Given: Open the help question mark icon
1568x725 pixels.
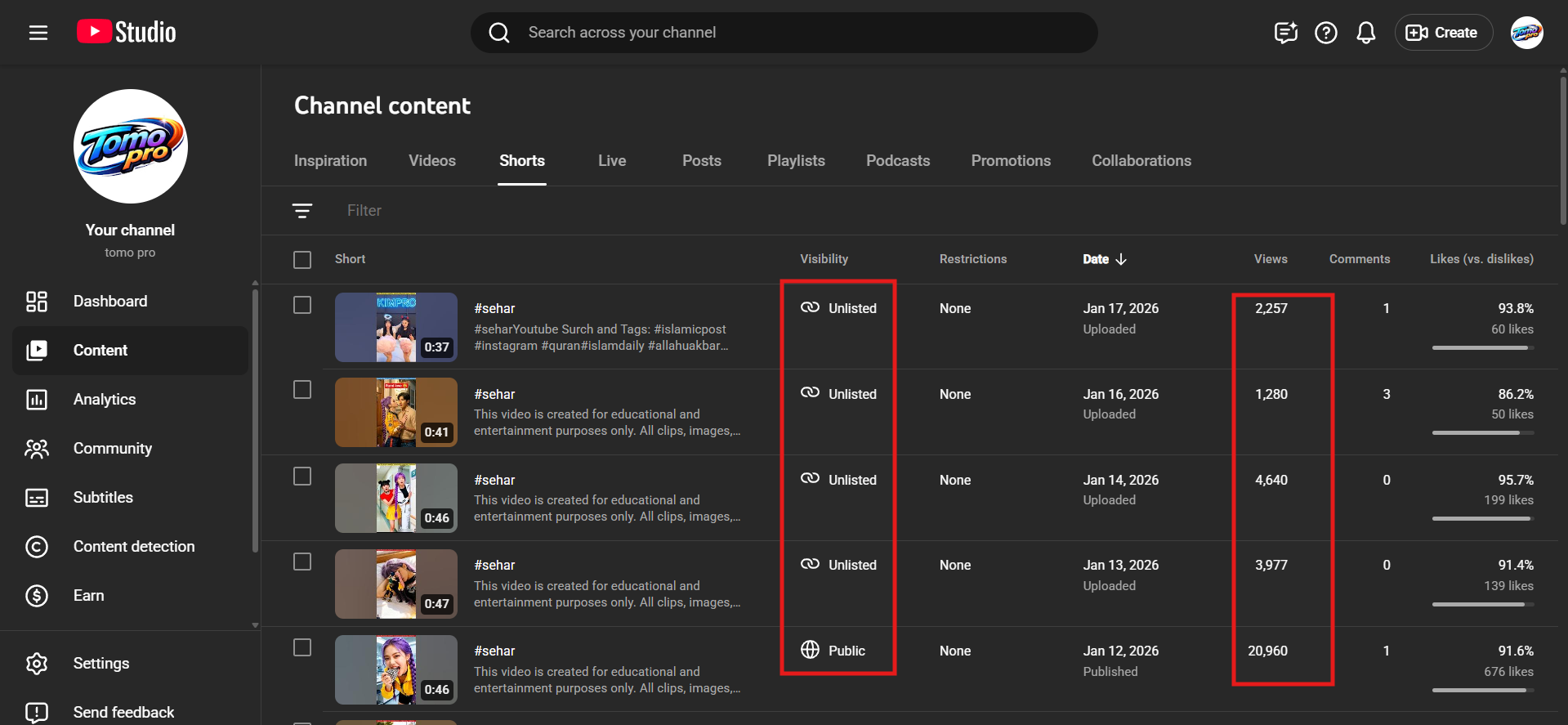Looking at the screenshot, I should pyautogui.click(x=1325, y=33).
